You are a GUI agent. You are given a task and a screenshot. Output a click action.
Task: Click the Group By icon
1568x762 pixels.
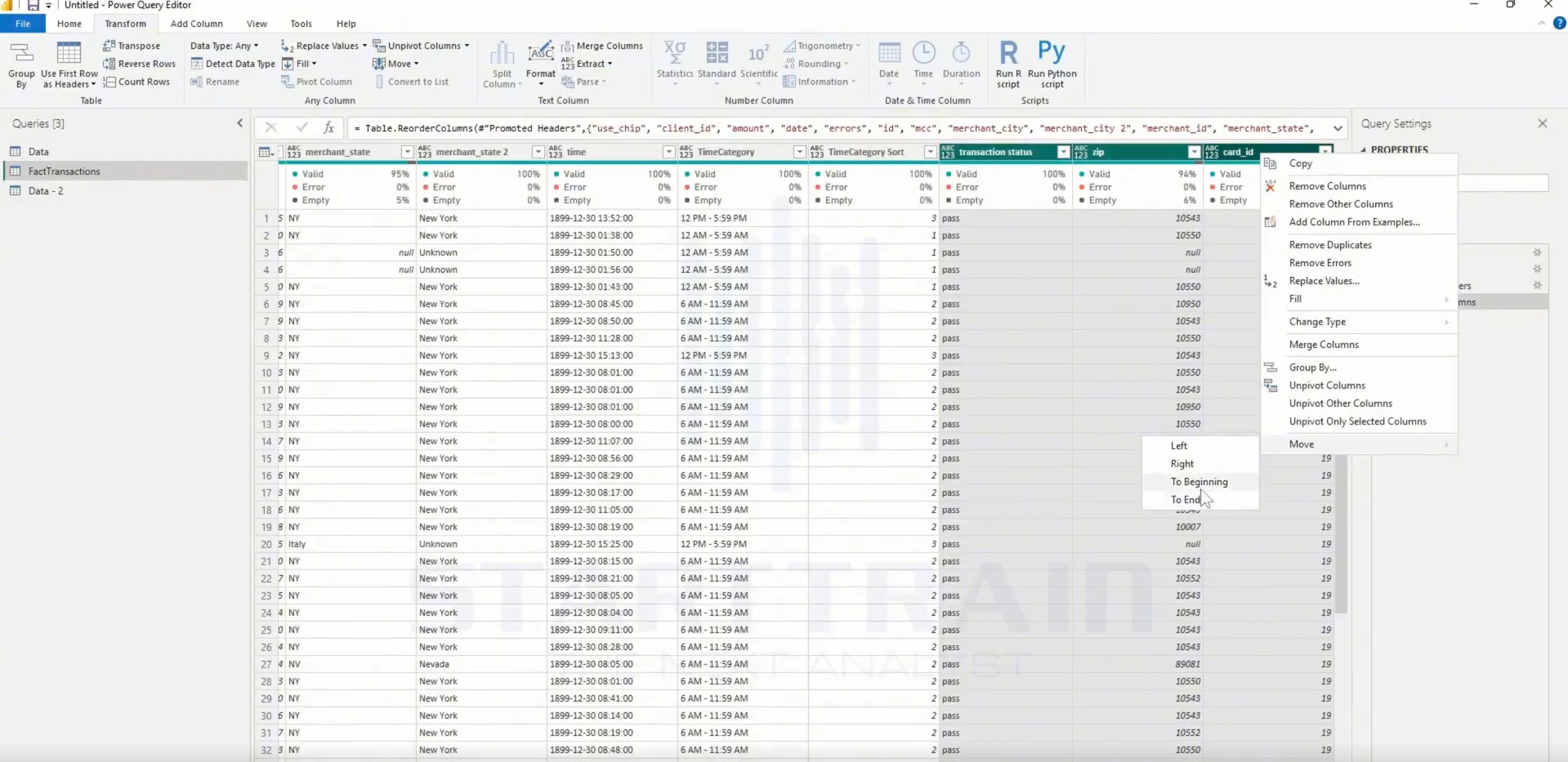point(21,65)
